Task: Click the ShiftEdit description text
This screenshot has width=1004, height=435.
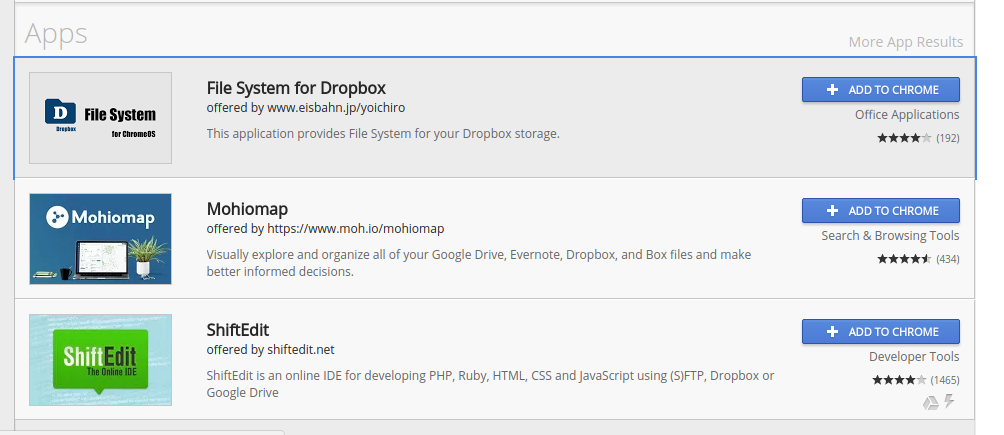Action: [490, 384]
